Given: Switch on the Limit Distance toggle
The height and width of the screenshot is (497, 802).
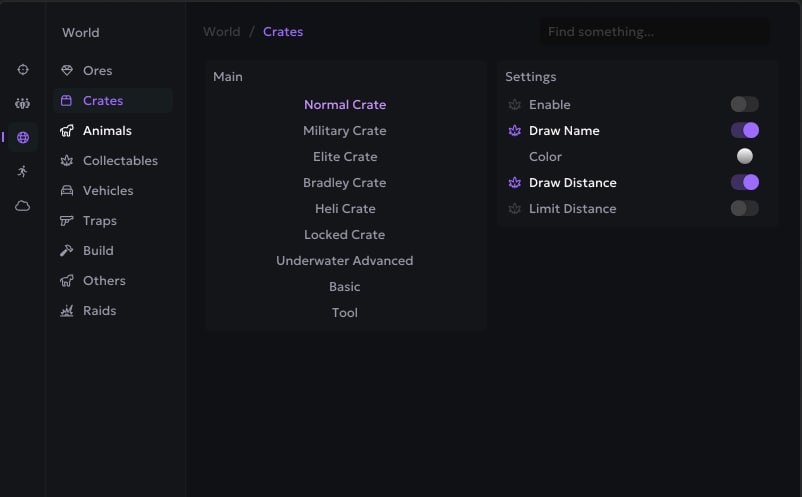Looking at the screenshot, I should click(744, 208).
